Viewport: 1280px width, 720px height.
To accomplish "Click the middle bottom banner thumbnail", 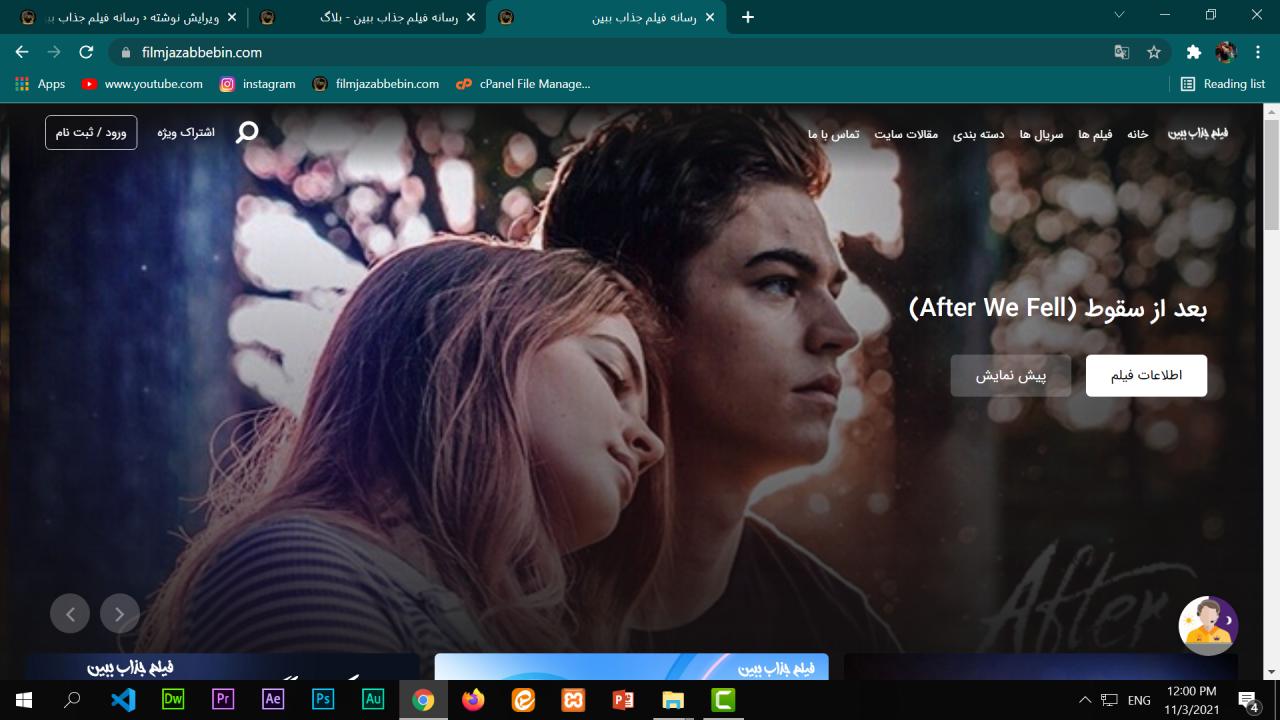I will (x=631, y=667).
